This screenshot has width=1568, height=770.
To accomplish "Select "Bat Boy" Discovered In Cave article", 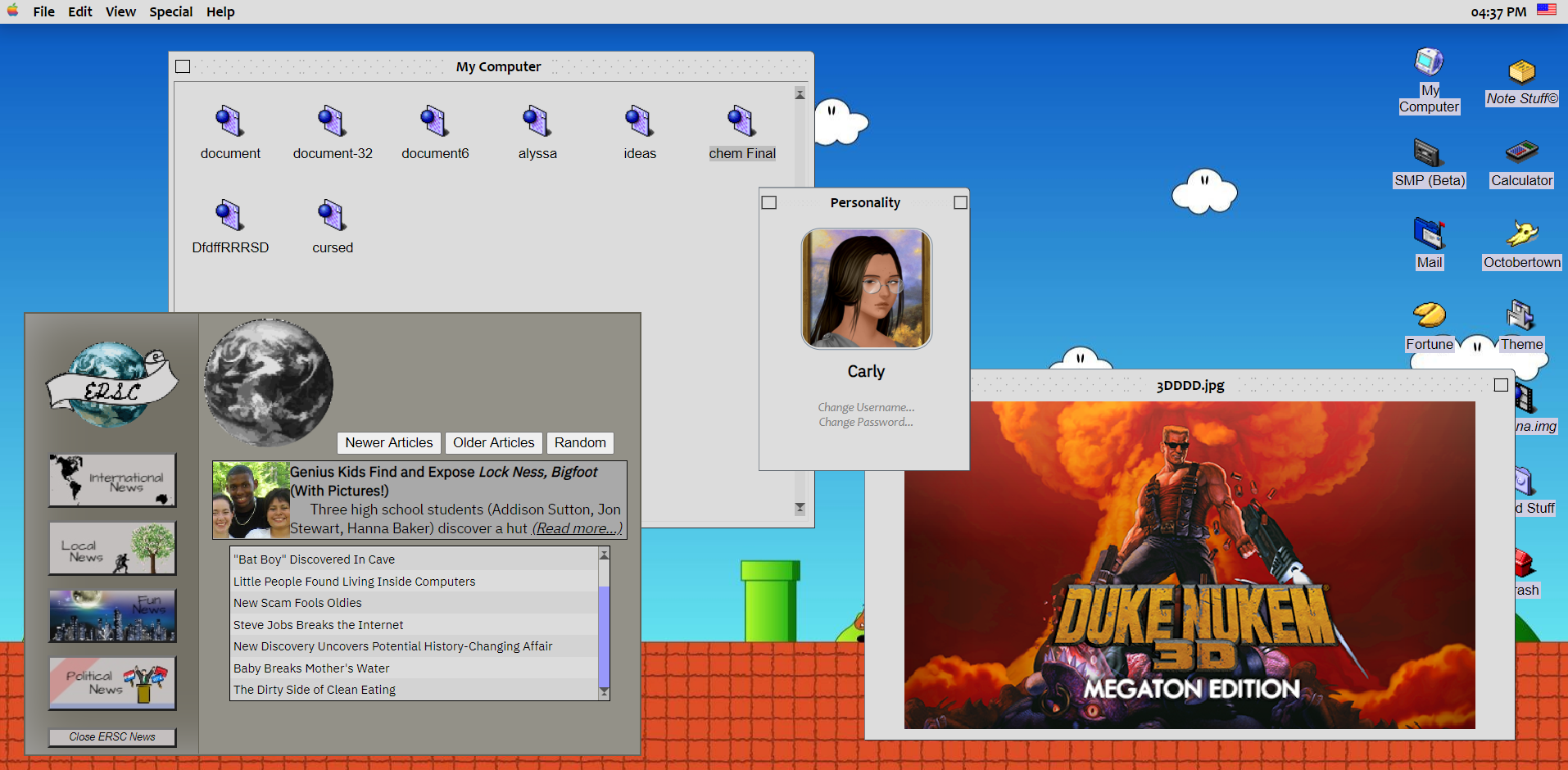I will coord(415,559).
